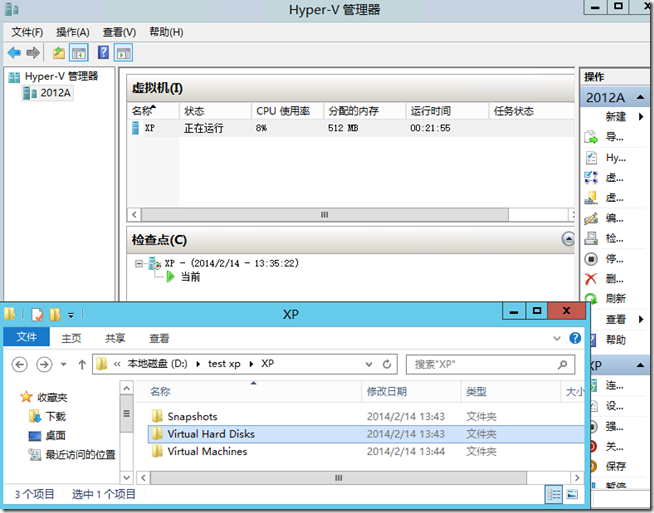Open the 新建 submenu in actions pane
This screenshot has height=513, width=654.
[x=615, y=117]
